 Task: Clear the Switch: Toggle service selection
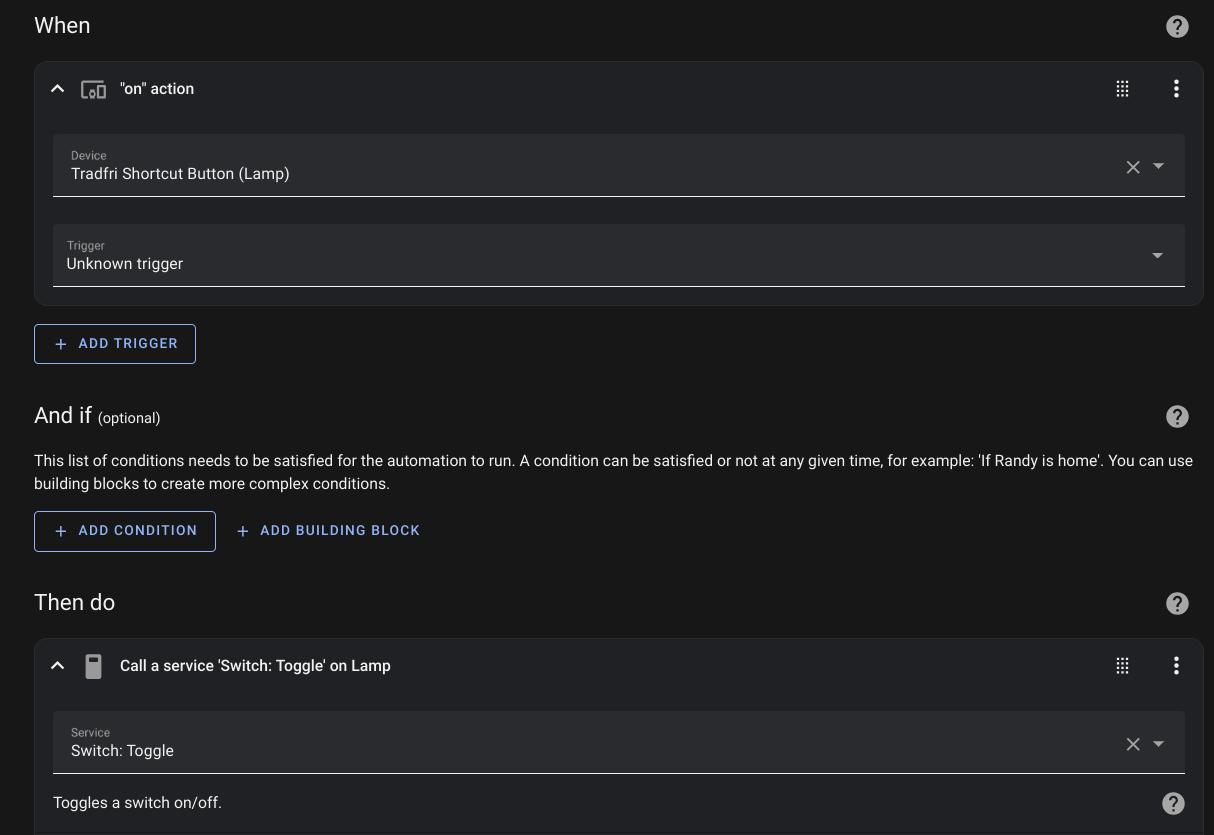[x=1133, y=744]
